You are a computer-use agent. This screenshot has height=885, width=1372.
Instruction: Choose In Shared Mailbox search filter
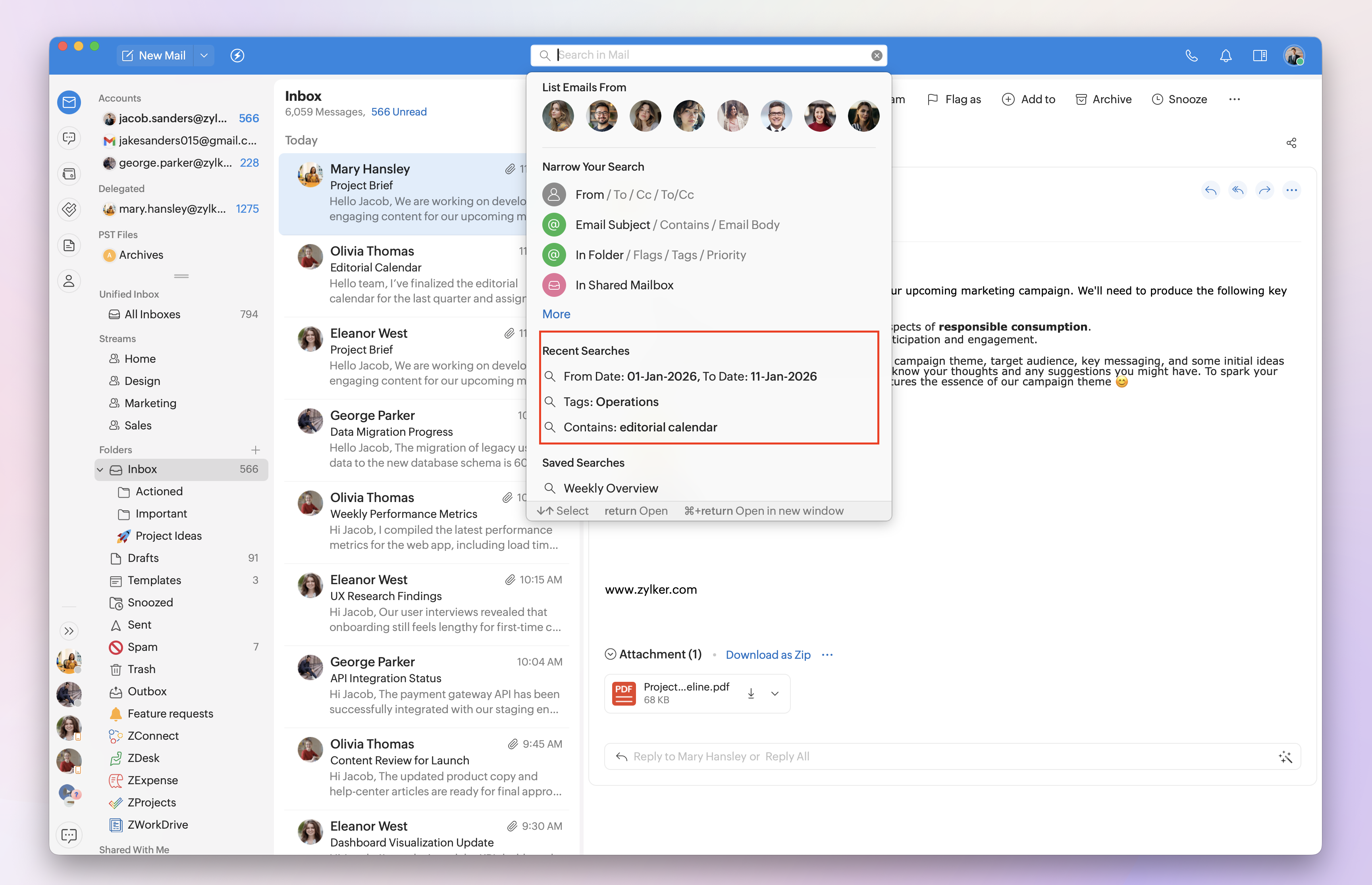pyautogui.click(x=624, y=285)
